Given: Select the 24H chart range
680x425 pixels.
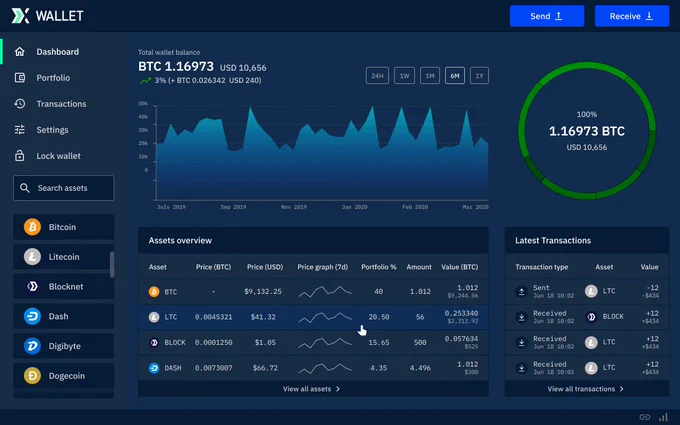Looking at the screenshot, I should pos(377,75).
